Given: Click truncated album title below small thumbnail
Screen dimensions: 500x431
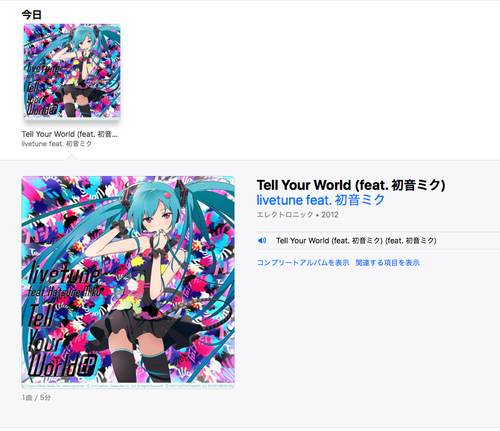Looking at the screenshot, I should (x=70, y=134).
